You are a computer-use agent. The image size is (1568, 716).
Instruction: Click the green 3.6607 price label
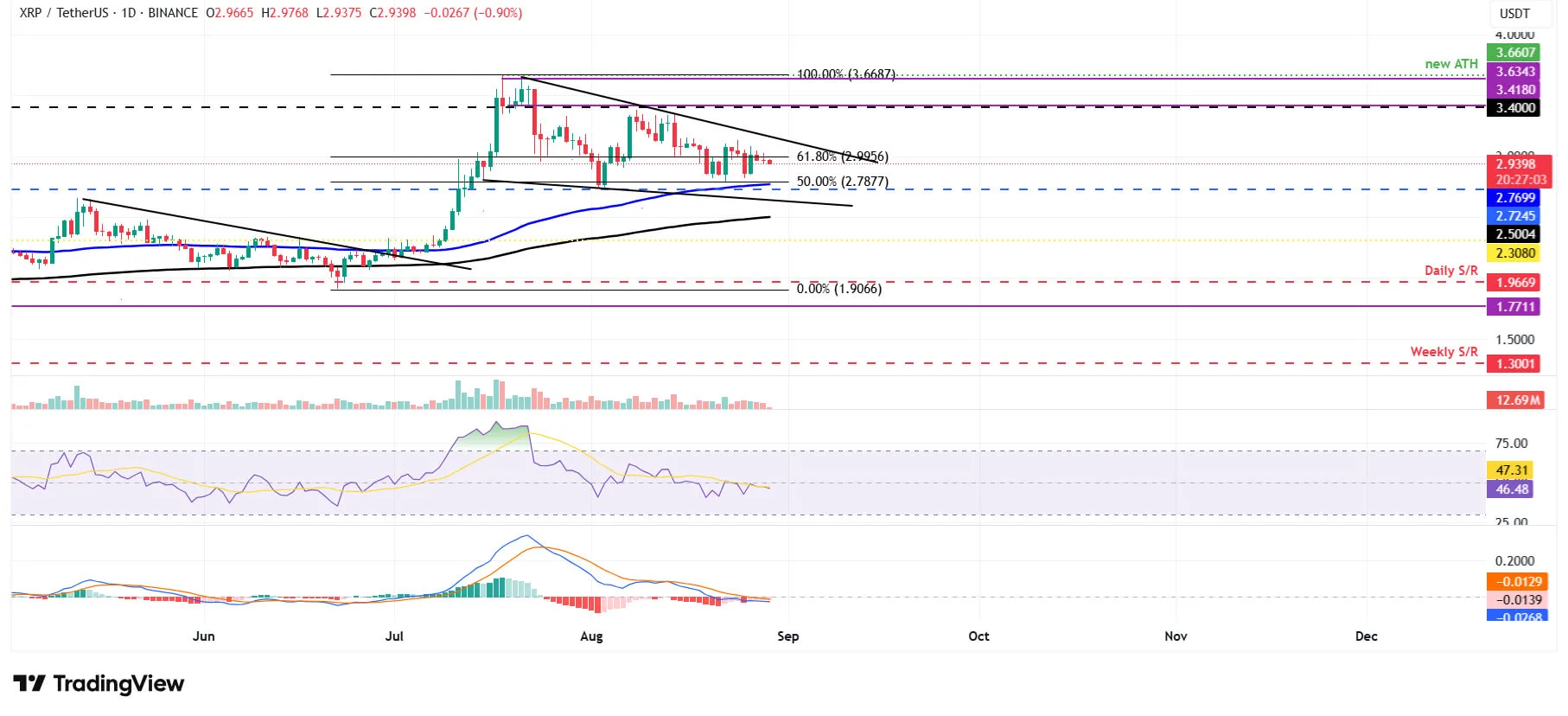tap(1515, 53)
